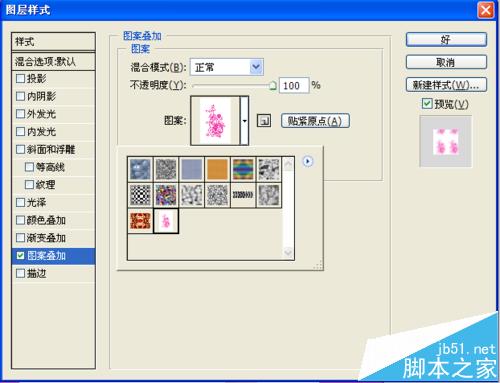Enable the 纹理 texture checkbox

(29, 185)
